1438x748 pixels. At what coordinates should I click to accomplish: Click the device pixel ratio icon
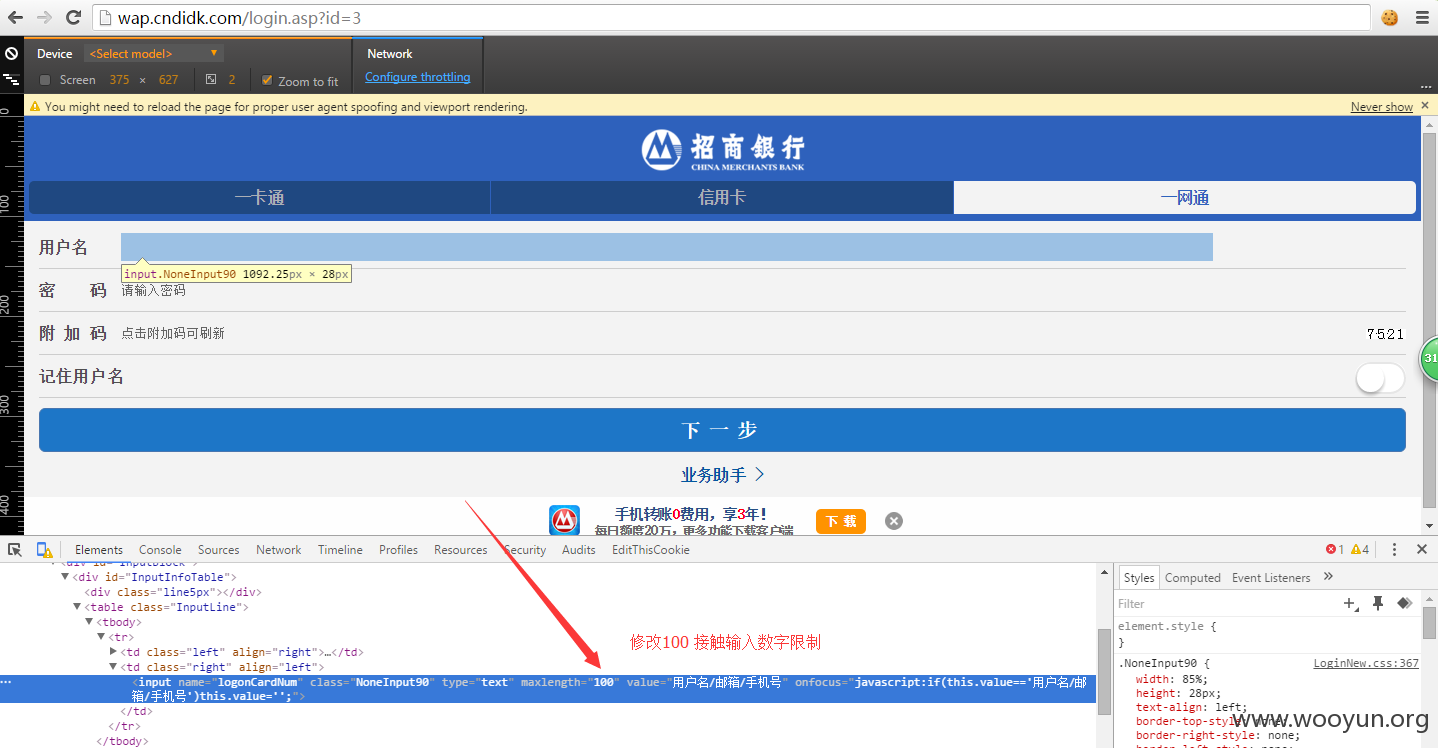(x=211, y=80)
